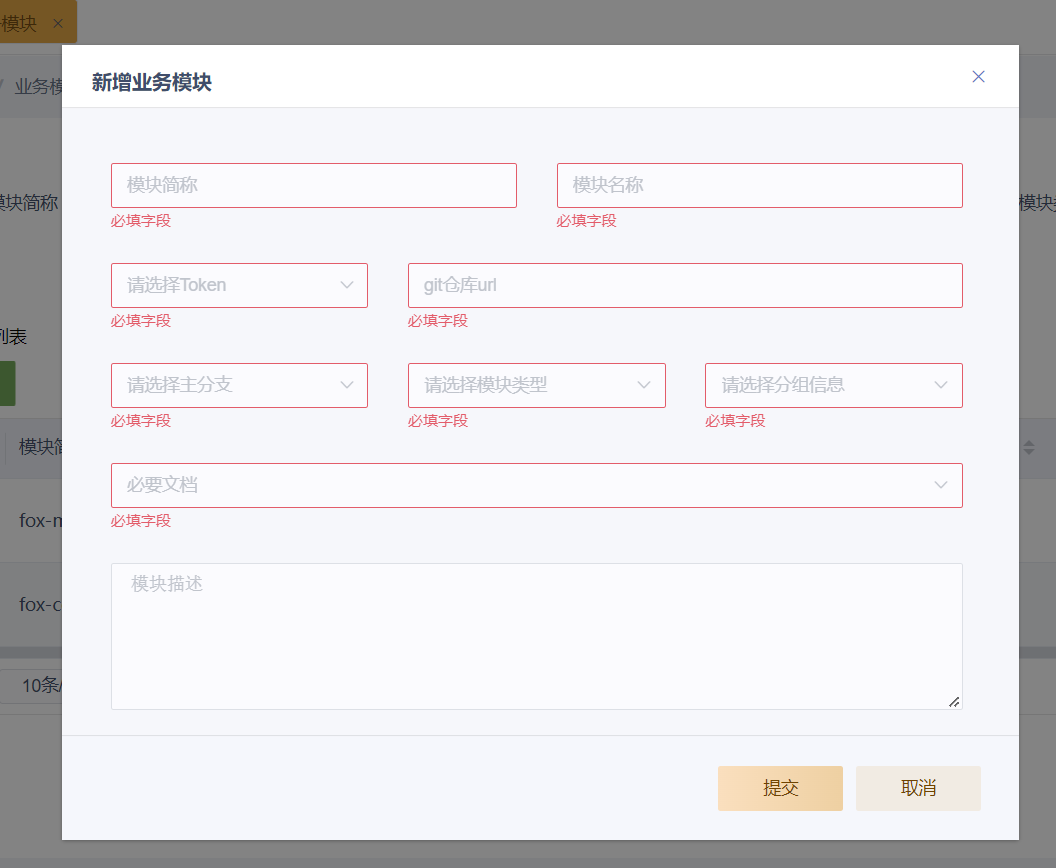Close the 模块 tab using its × icon

[58, 23]
